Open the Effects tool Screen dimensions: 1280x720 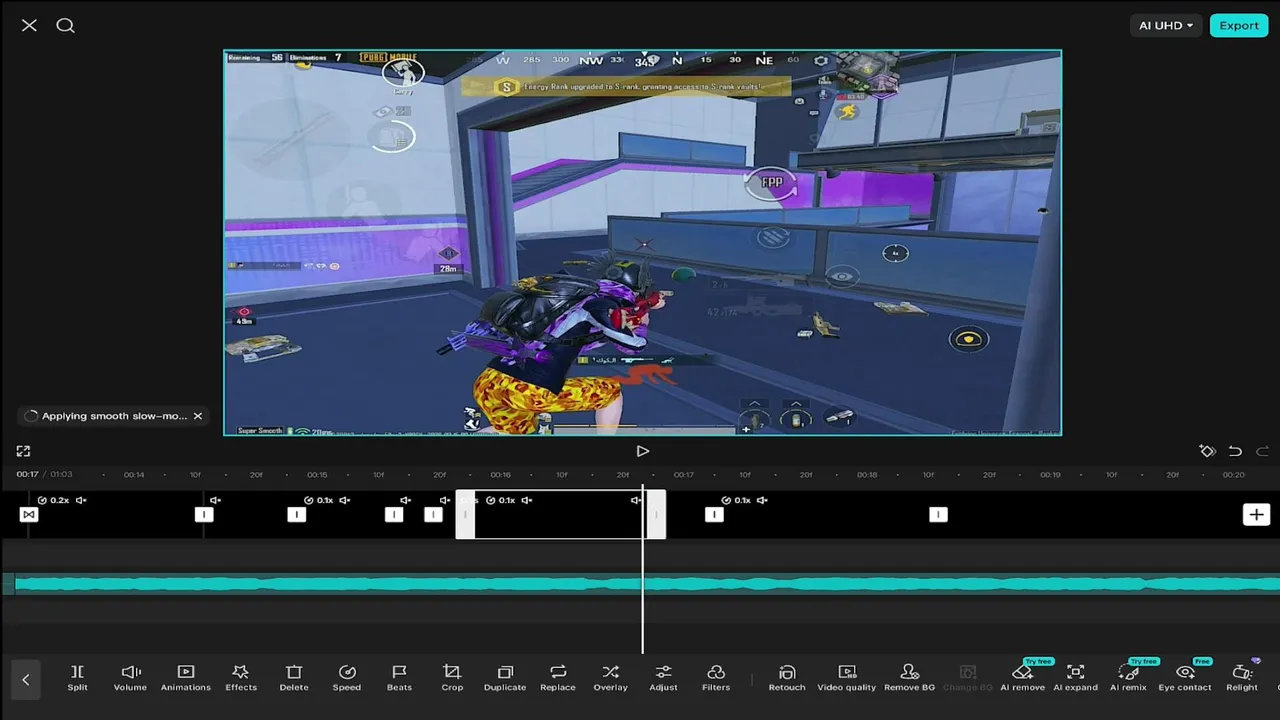[x=241, y=677]
